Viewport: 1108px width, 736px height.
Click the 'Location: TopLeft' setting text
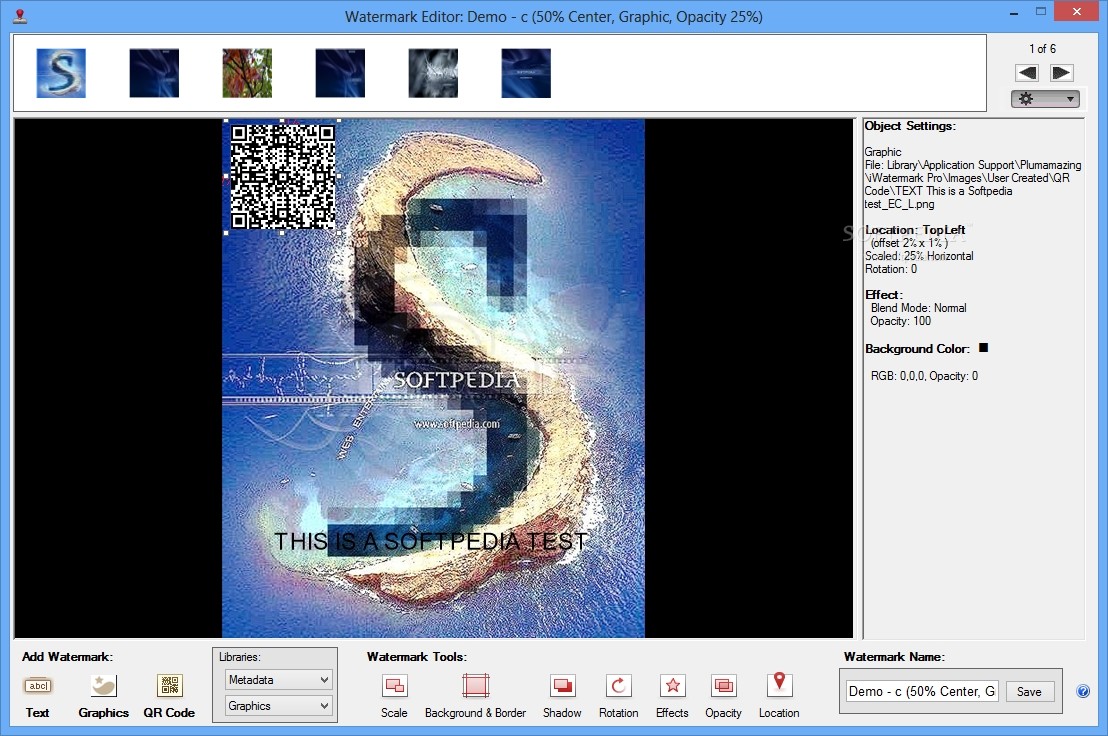coord(915,230)
